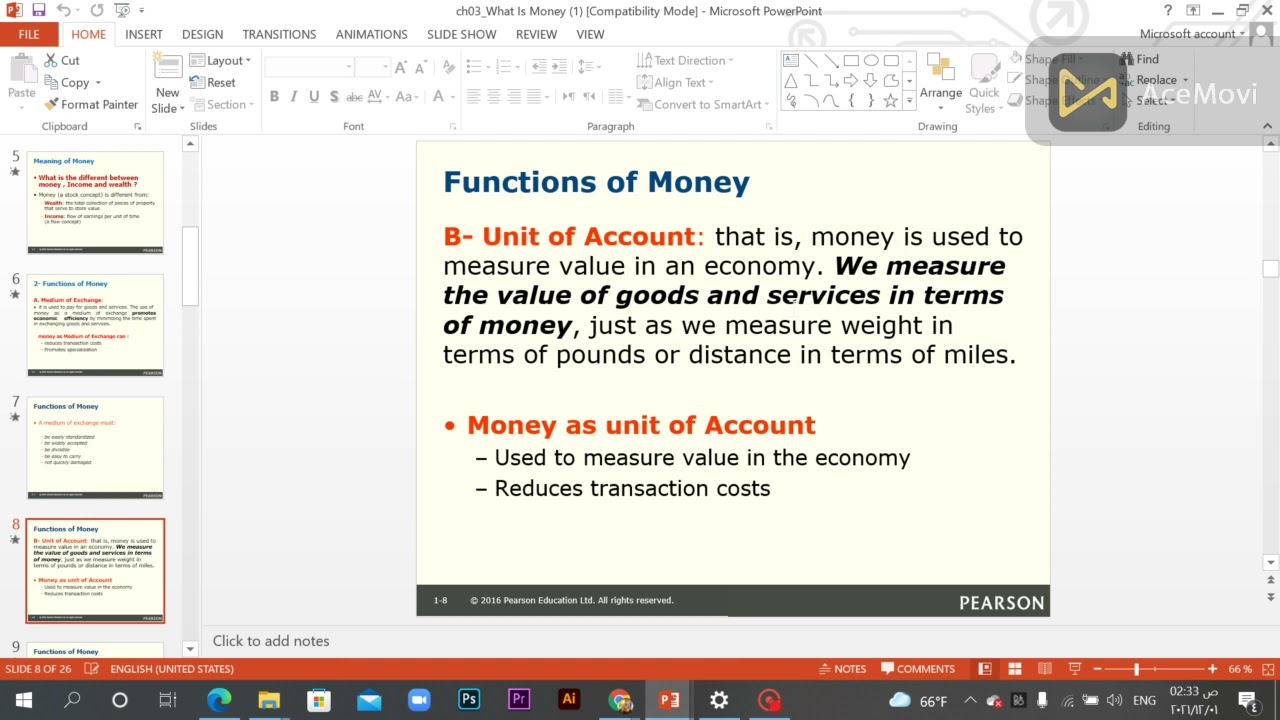This screenshot has width=1280, height=720.
Task: Switch to the REVIEW tab
Action: click(536, 34)
